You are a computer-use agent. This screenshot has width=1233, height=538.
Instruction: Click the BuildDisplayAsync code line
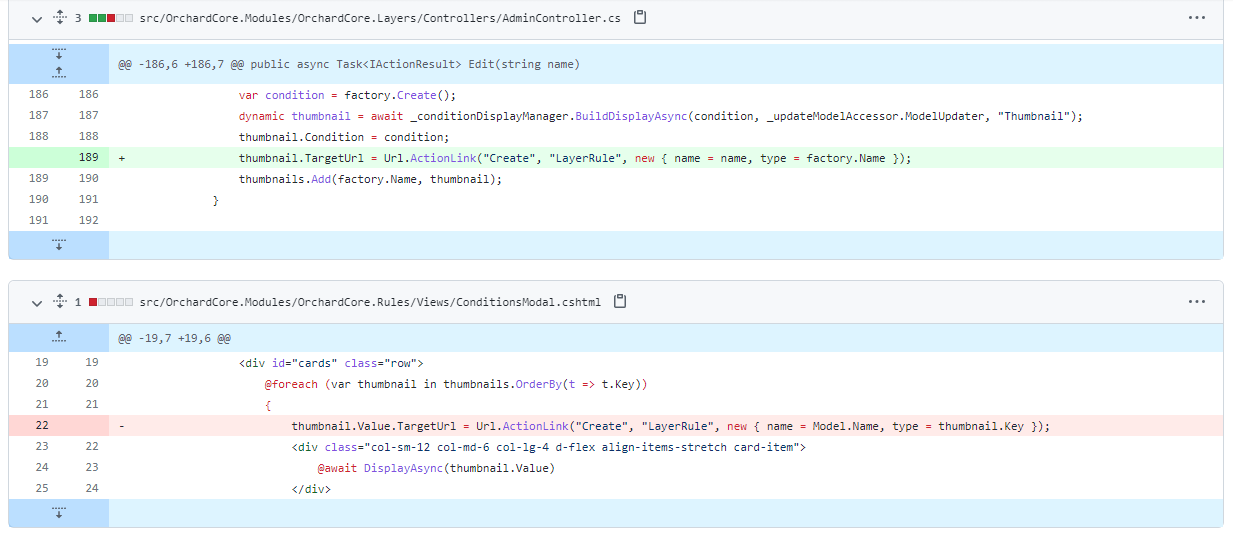(661, 116)
